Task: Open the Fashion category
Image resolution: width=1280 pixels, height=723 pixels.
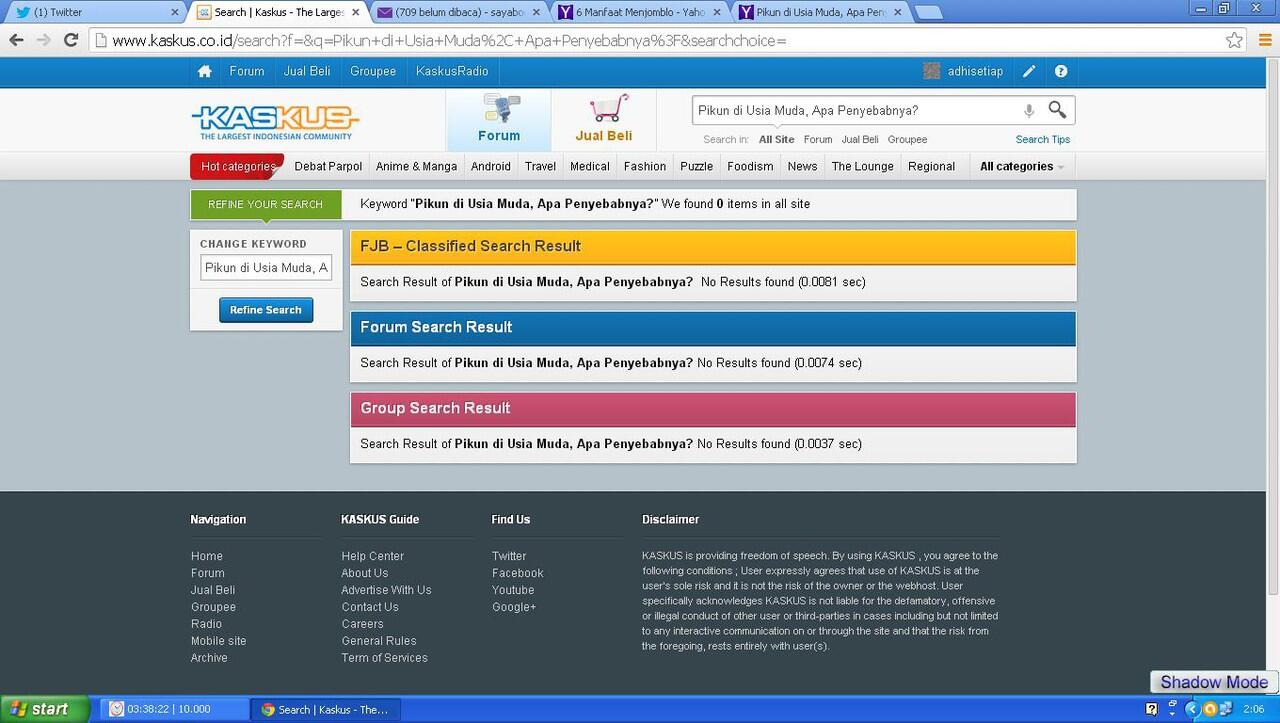Action: [x=645, y=166]
